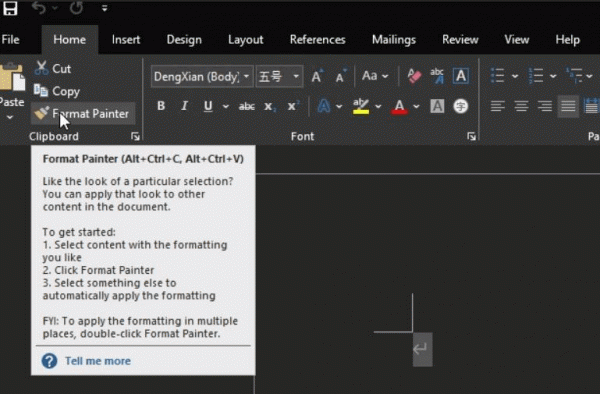Justify the paragraph text
The height and width of the screenshot is (394, 600).
point(568,106)
